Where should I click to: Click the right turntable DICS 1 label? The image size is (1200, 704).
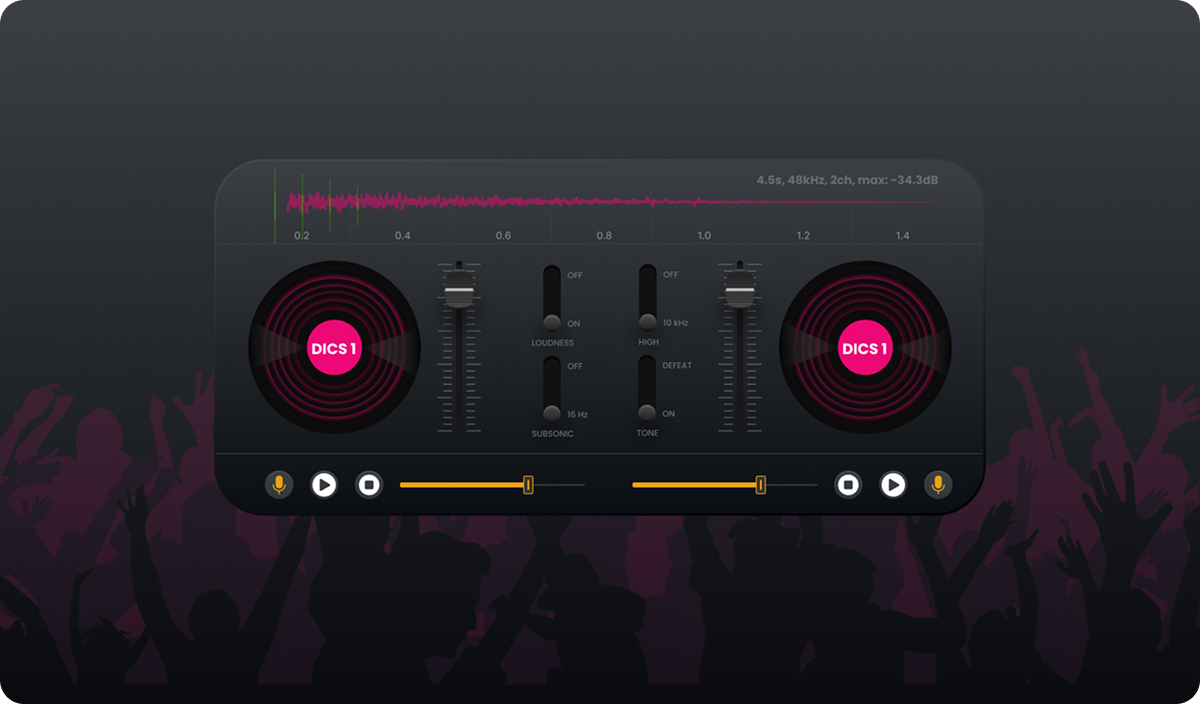pyautogui.click(x=865, y=349)
